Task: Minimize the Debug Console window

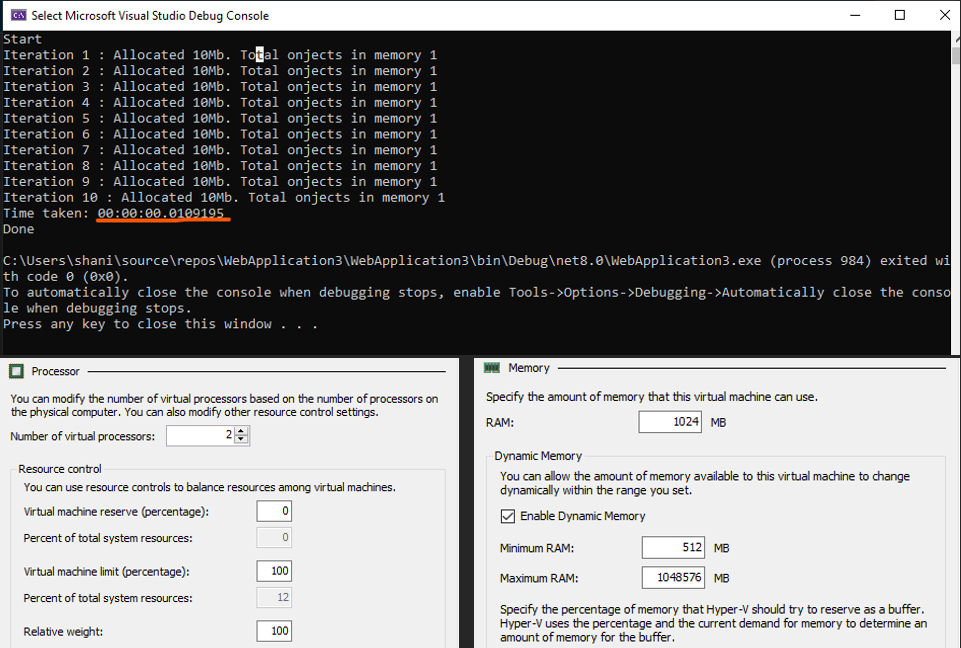Action: (853, 15)
